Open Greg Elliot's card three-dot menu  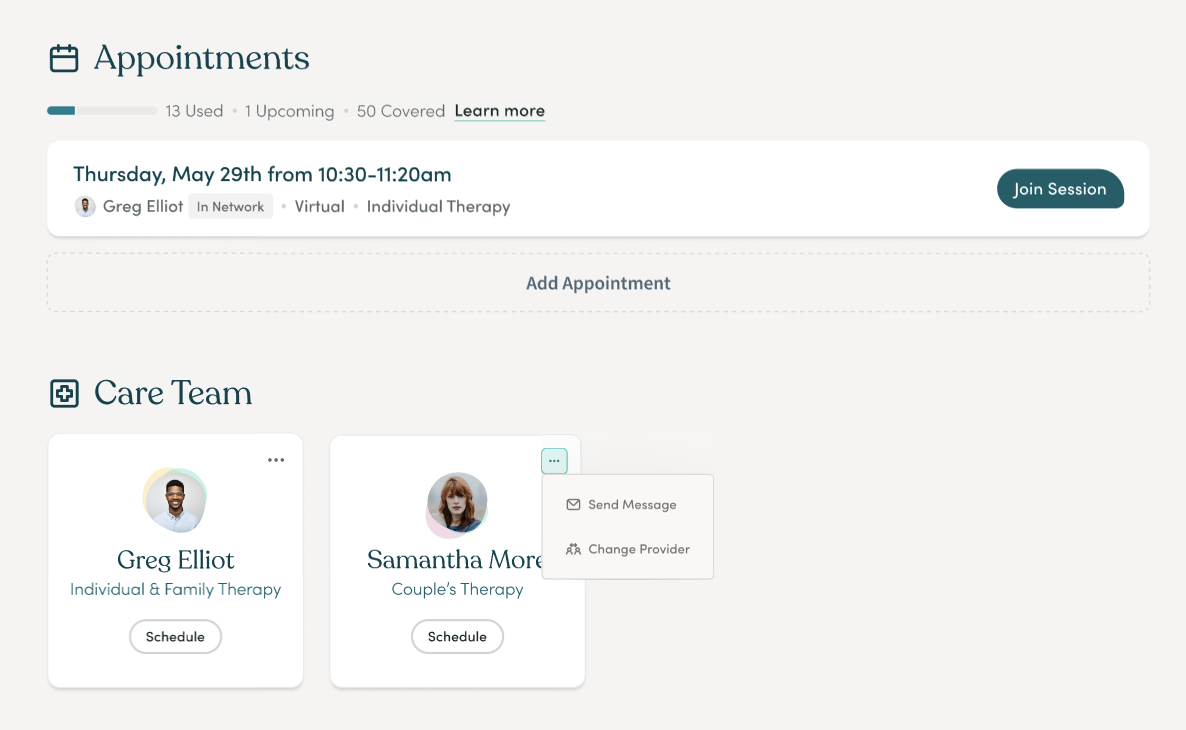[x=276, y=460]
